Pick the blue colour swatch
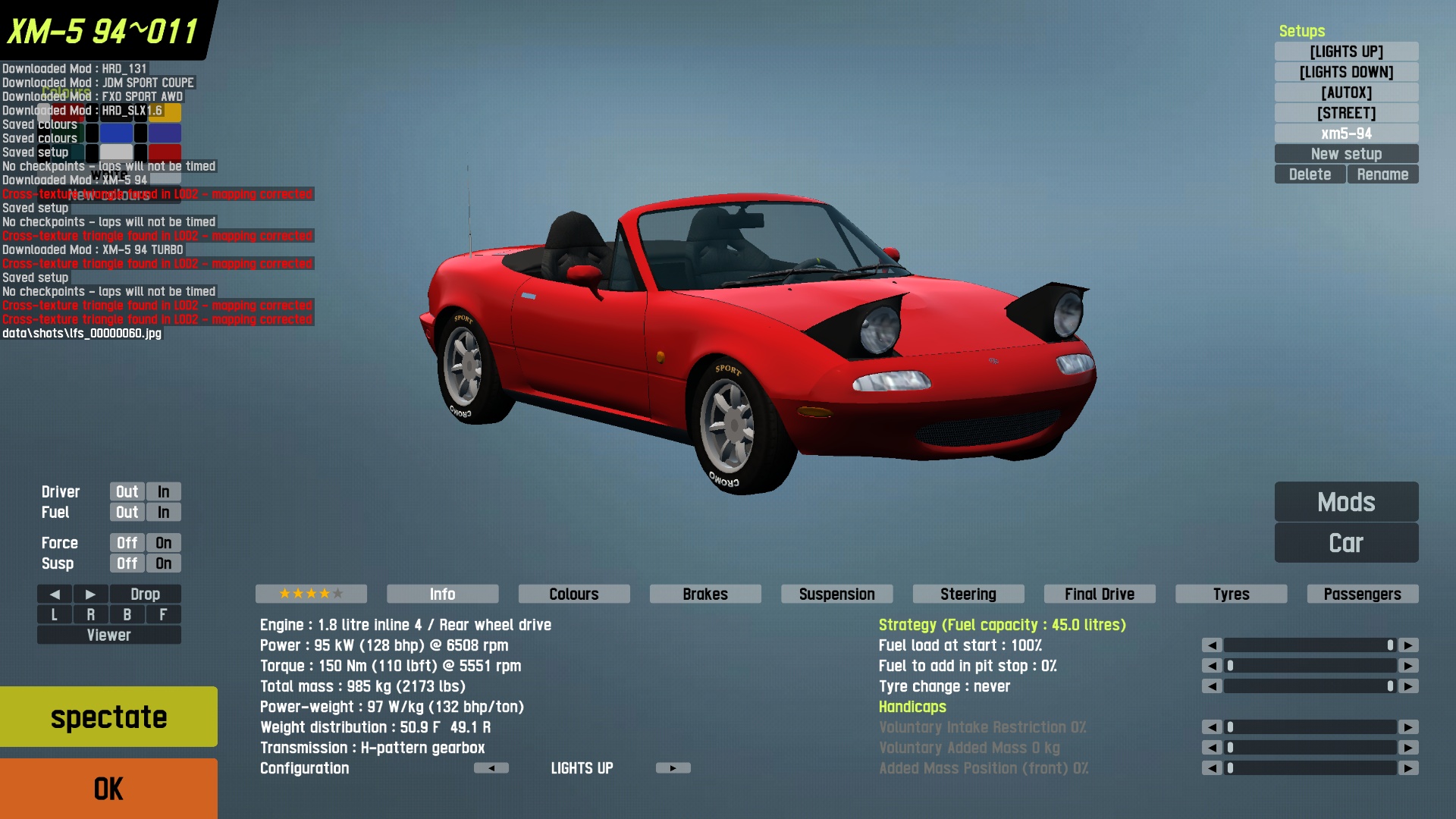The width and height of the screenshot is (1456, 819). coord(117,133)
